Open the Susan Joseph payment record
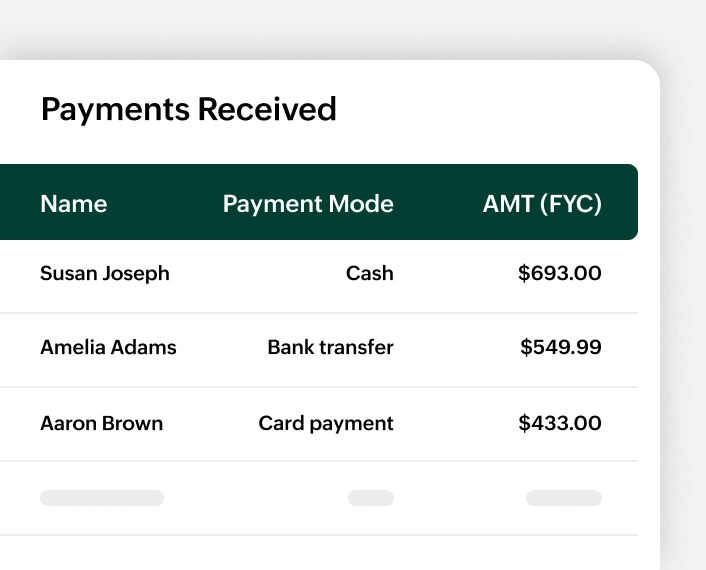Screen dimensions: 706x570 tap(105, 273)
